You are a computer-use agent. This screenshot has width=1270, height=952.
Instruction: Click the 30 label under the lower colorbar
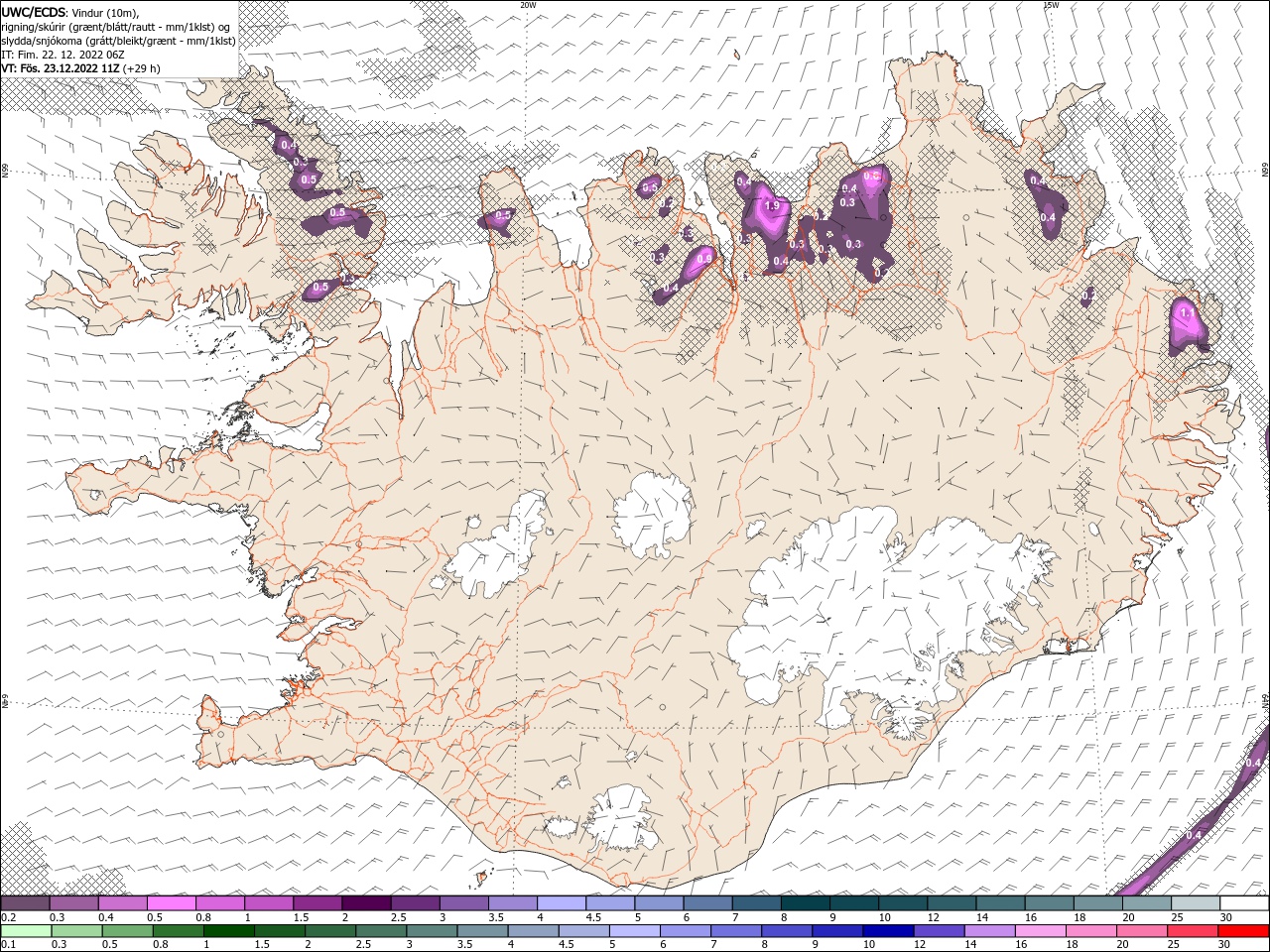point(1225,945)
